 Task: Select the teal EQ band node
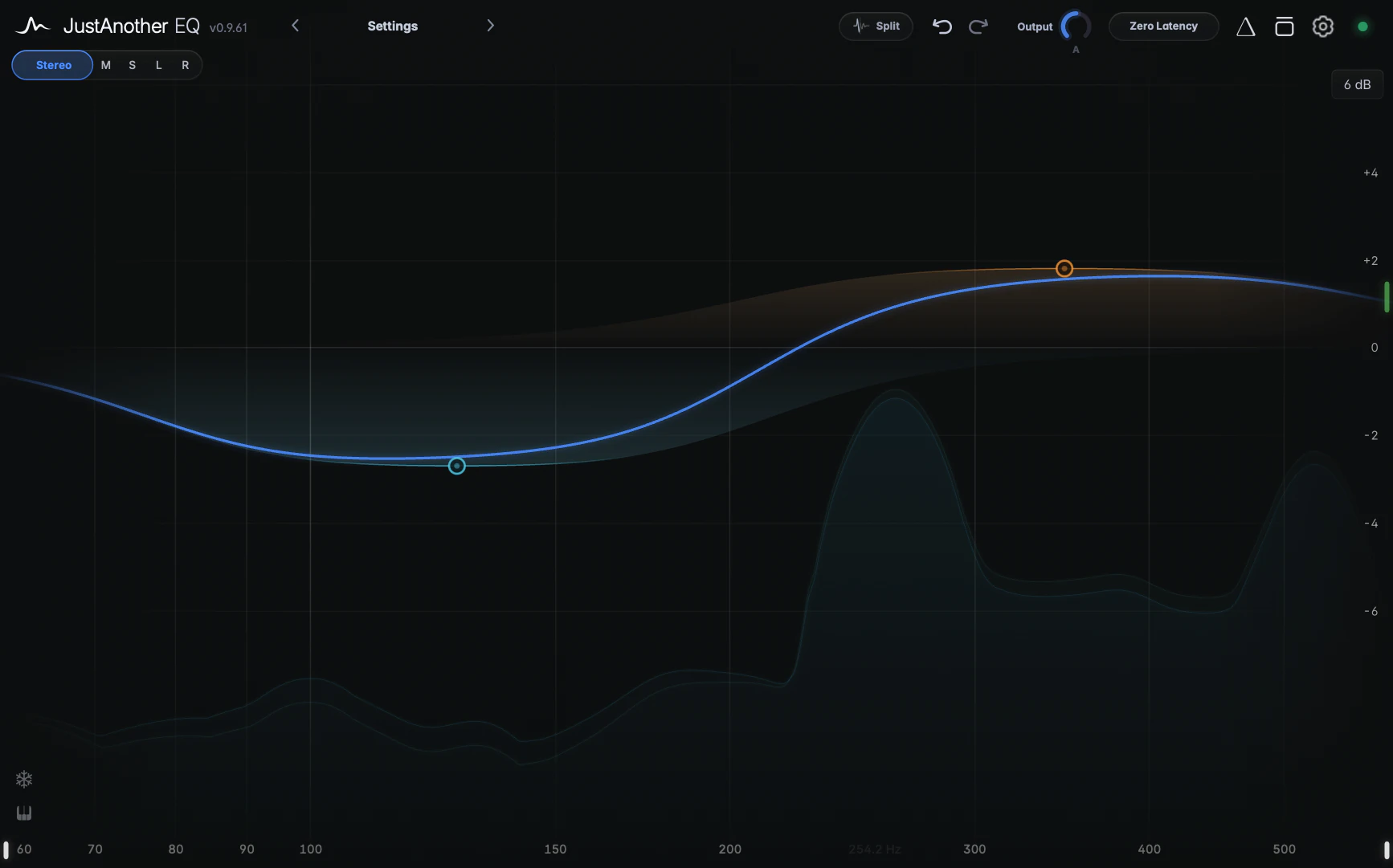[x=456, y=466]
